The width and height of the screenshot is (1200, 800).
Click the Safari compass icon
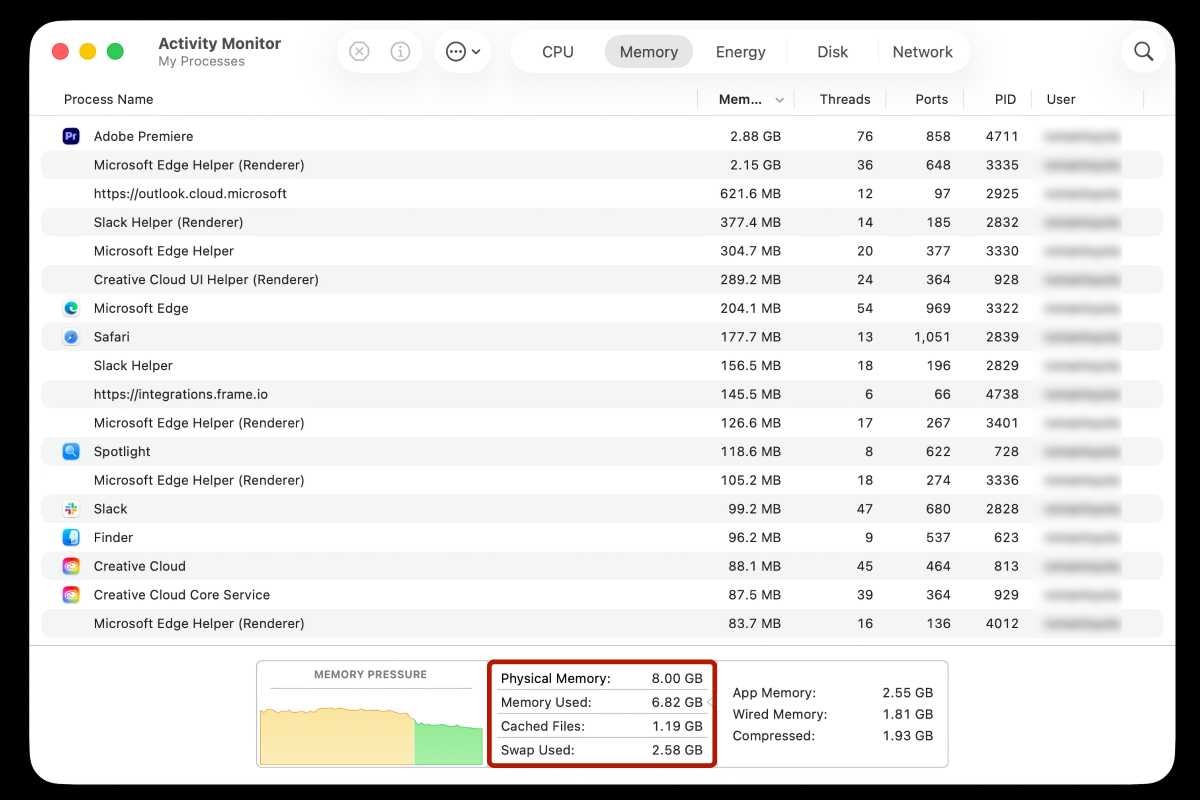(x=70, y=337)
